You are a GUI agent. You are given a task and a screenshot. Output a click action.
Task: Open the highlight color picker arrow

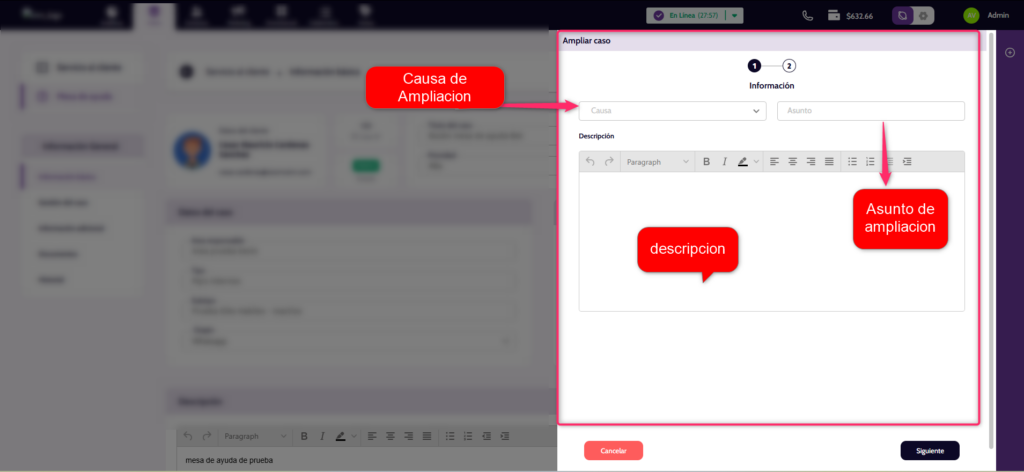click(757, 162)
